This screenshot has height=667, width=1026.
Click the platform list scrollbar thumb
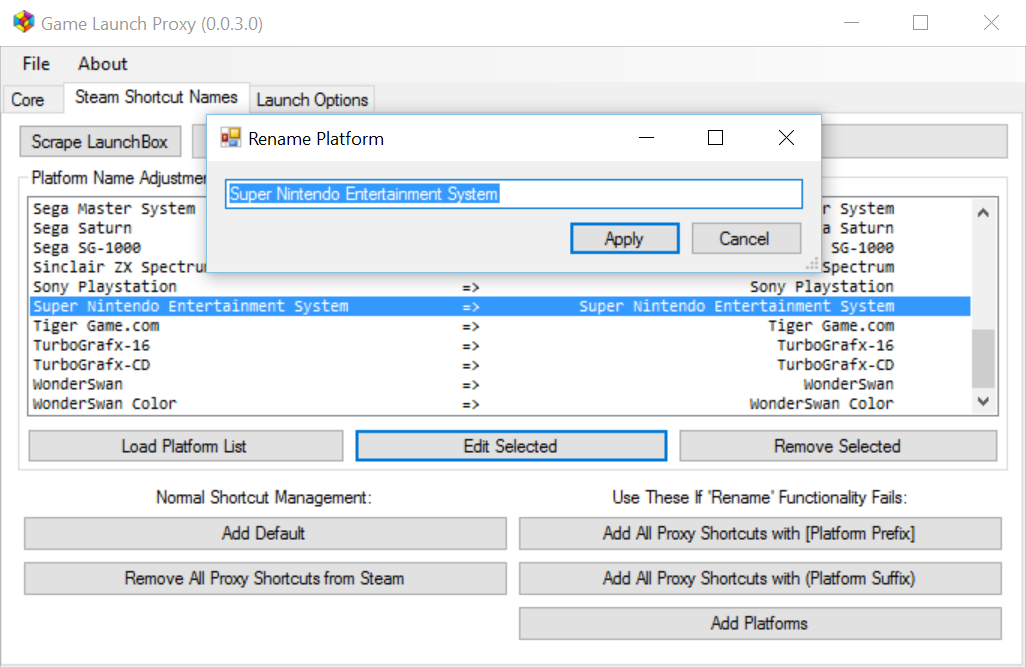click(983, 359)
